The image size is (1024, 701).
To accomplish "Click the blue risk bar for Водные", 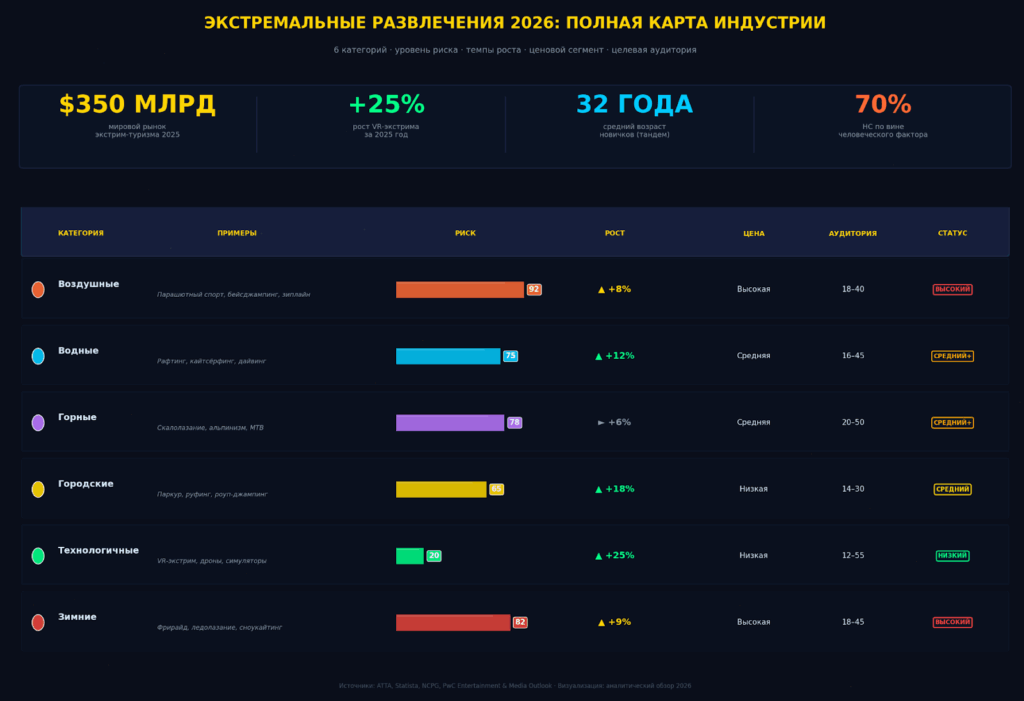I will 448,356.
